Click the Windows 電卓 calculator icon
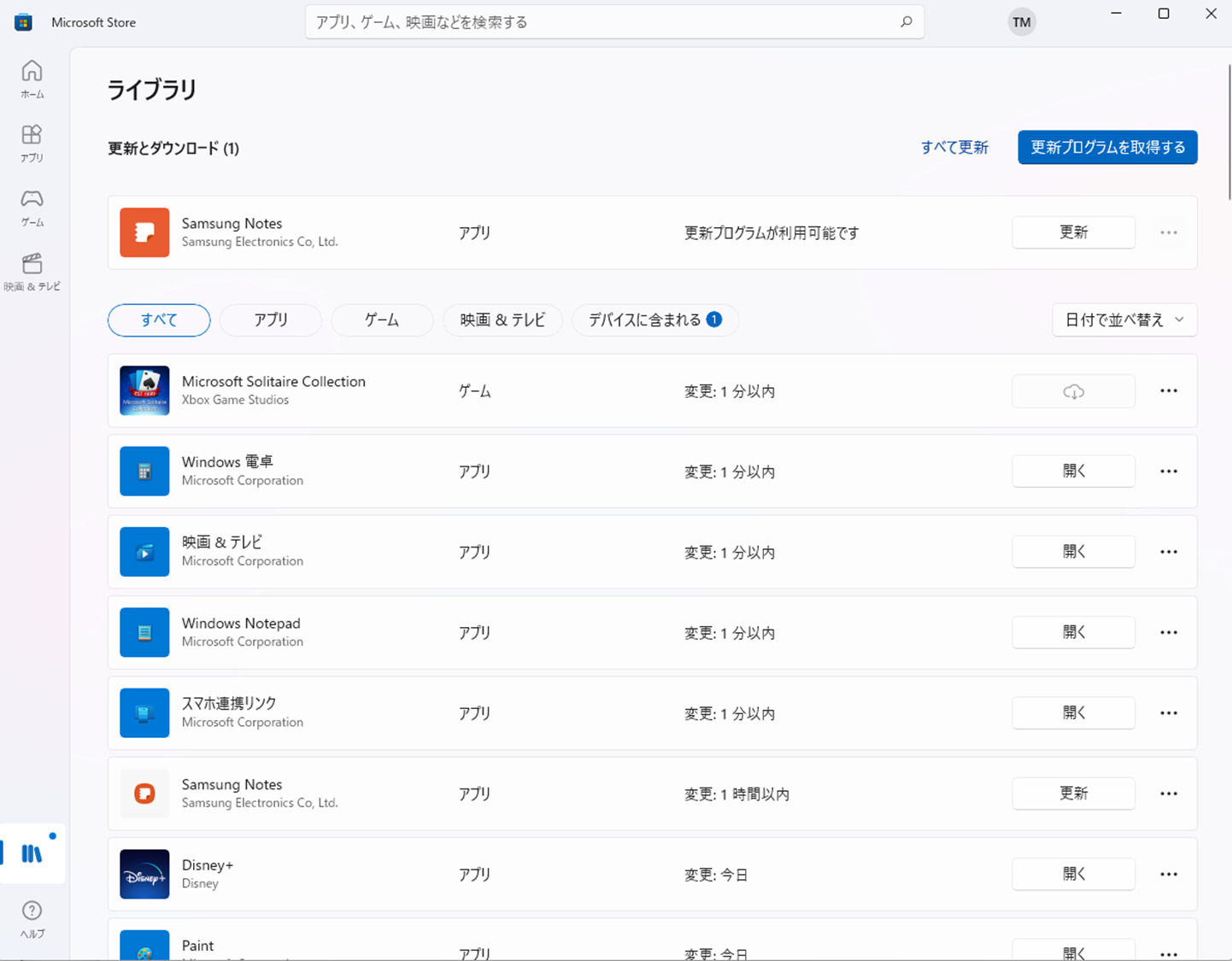1232x961 pixels. click(x=144, y=471)
